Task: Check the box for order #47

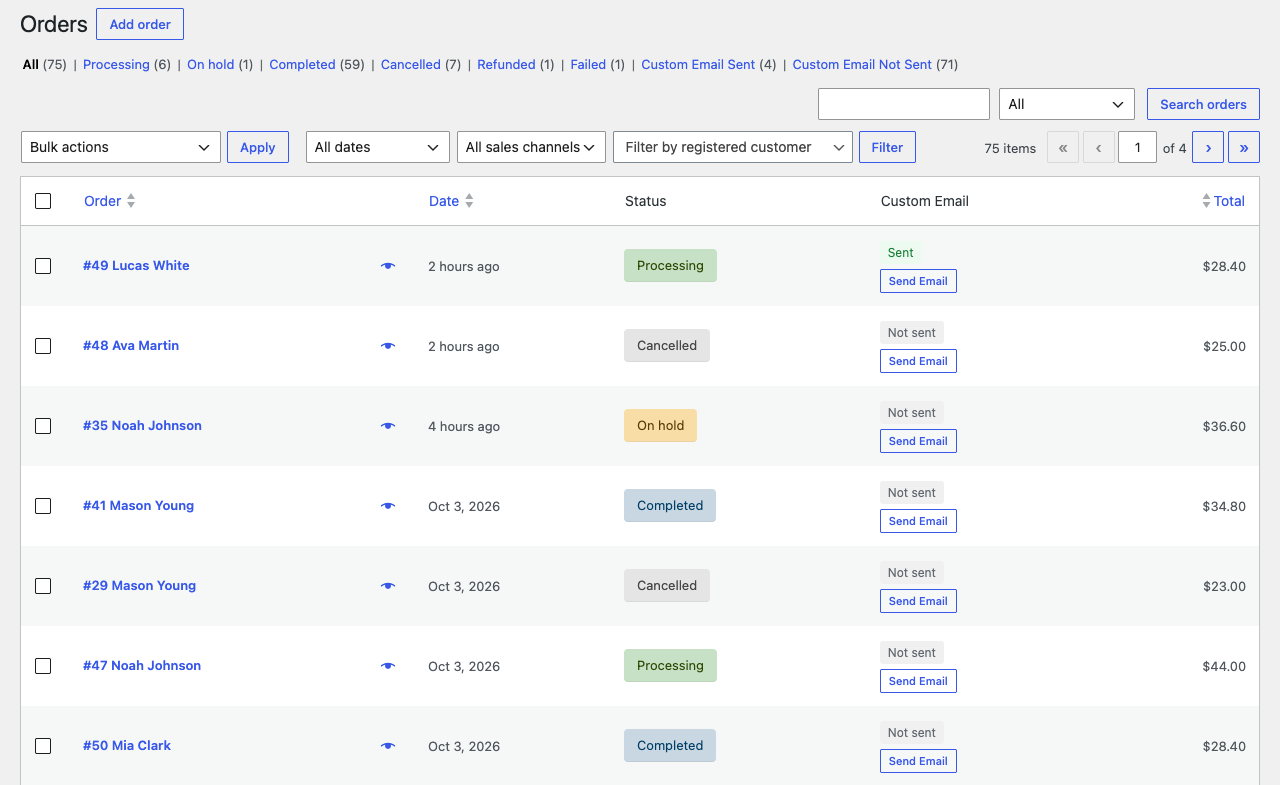Action: pos(43,666)
